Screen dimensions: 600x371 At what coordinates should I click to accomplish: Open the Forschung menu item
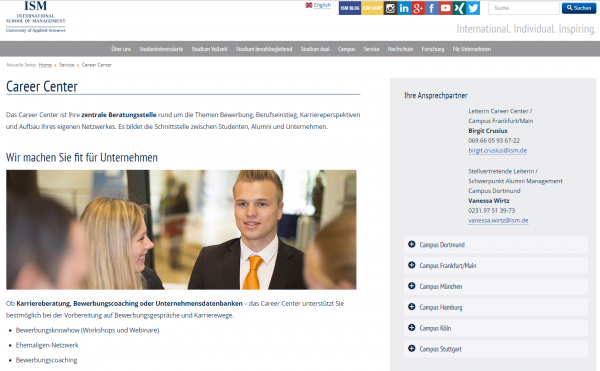[433, 49]
